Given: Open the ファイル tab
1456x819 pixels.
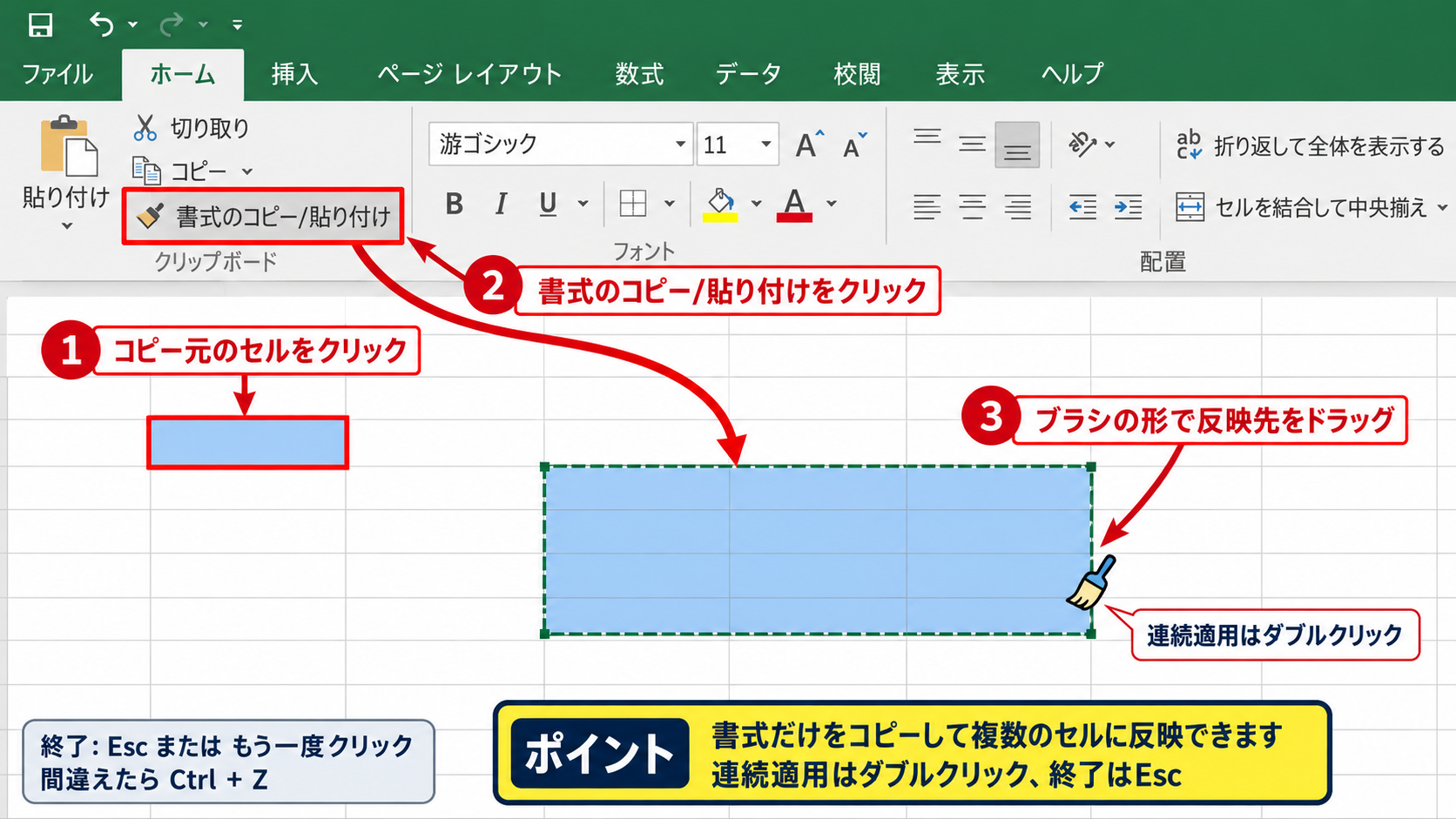Looking at the screenshot, I should pyautogui.click(x=57, y=74).
